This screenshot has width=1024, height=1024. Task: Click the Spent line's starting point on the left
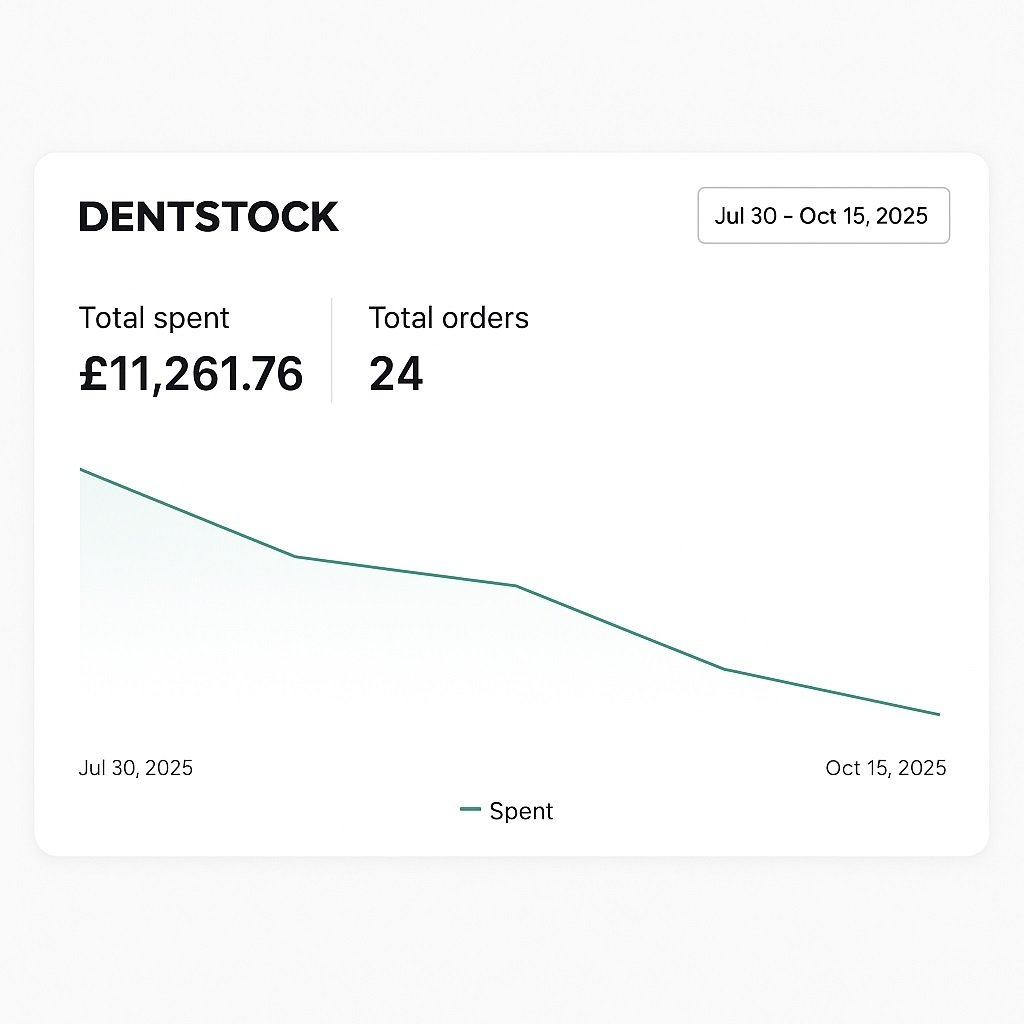81,469
